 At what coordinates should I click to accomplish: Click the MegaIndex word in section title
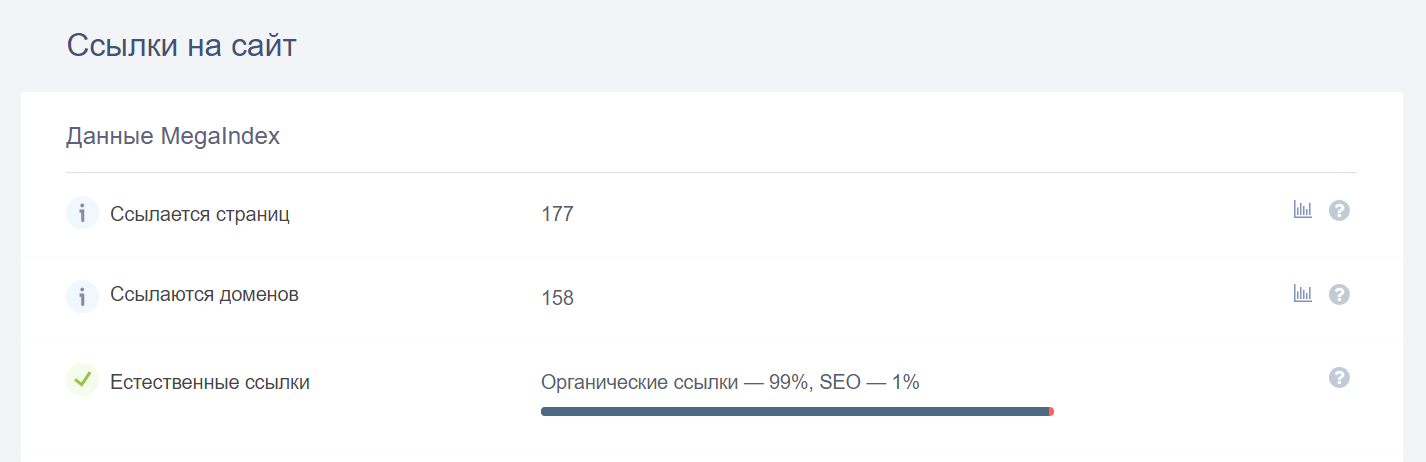pos(221,137)
